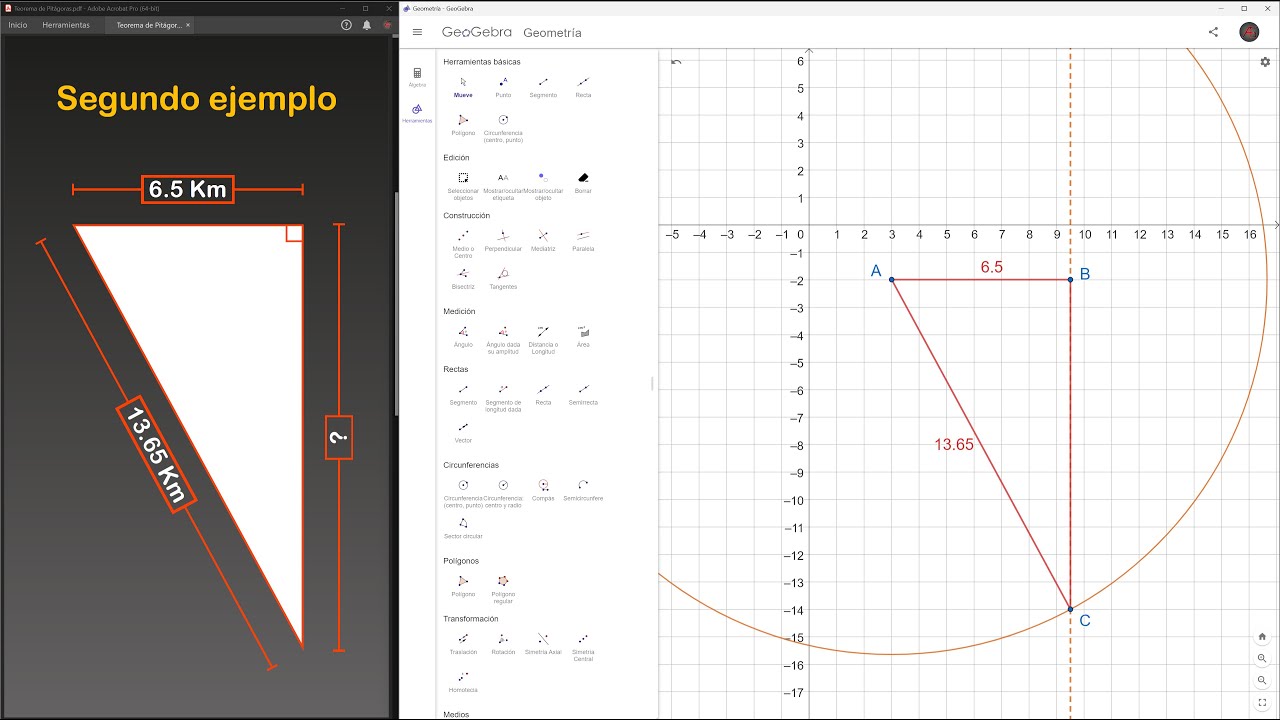Click the undo arrow in graphics view
Image resolution: width=1280 pixels, height=720 pixels.
pyautogui.click(x=676, y=62)
